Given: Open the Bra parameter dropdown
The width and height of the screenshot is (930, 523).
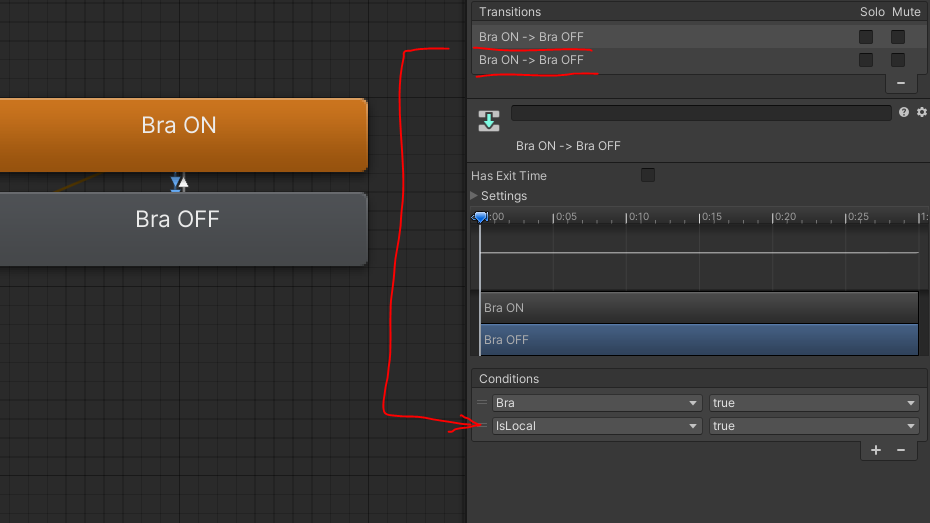Looking at the screenshot, I should (597, 403).
